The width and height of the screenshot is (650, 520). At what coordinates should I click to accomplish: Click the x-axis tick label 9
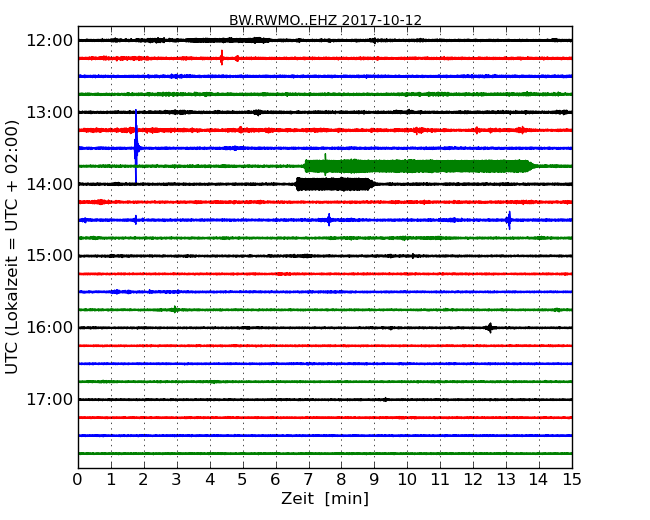374,480
